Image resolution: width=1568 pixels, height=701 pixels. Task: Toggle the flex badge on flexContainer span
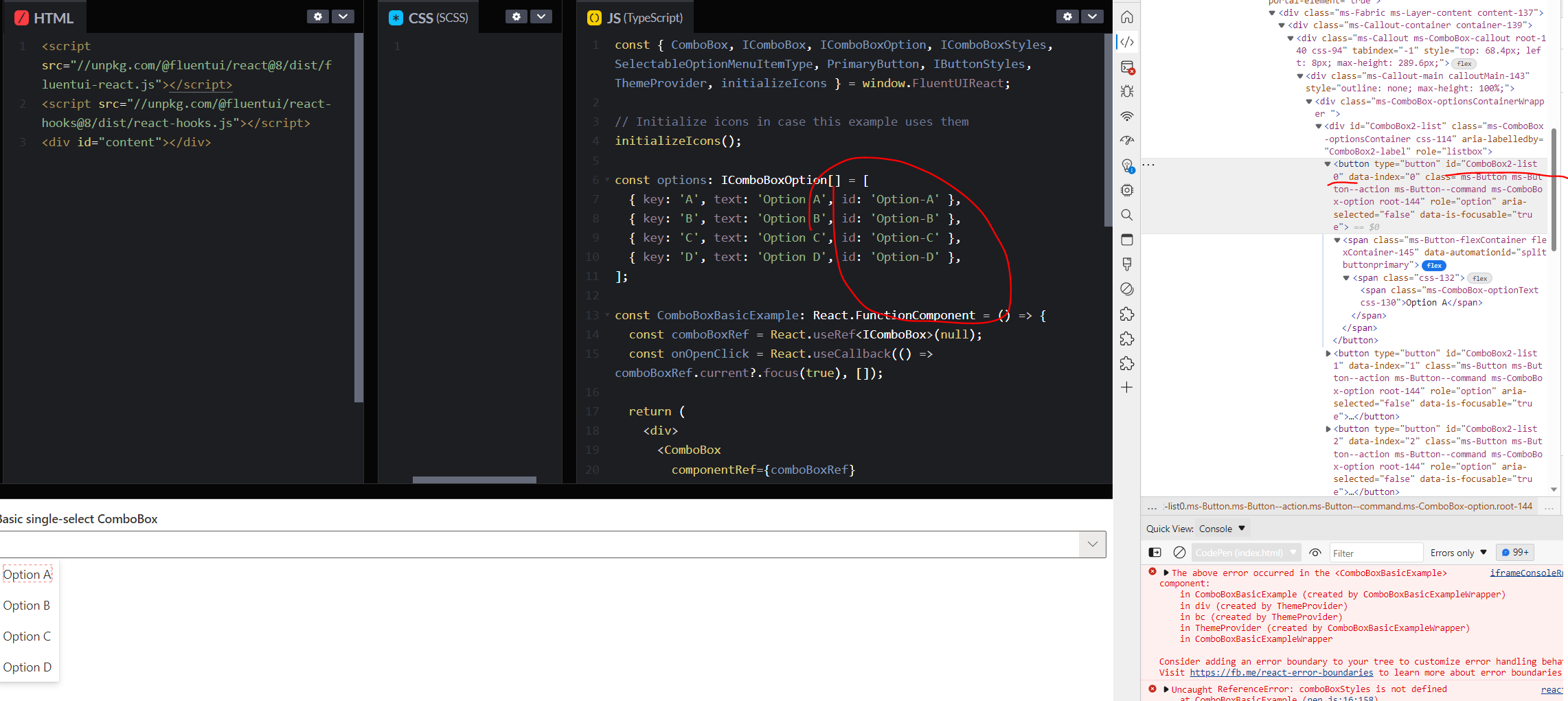(x=1434, y=266)
